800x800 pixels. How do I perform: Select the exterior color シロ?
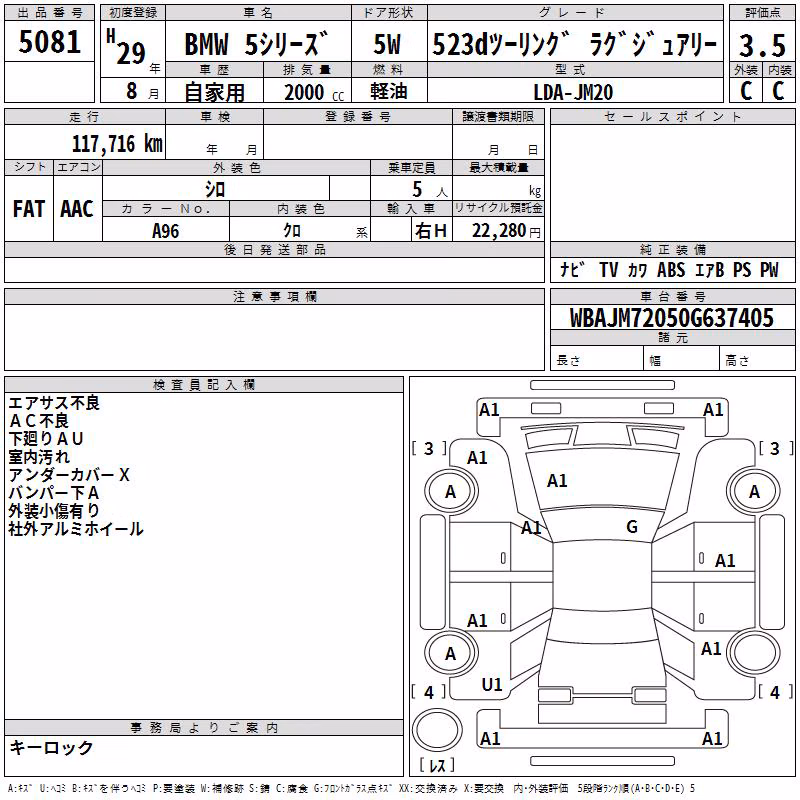click(x=215, y=189)
